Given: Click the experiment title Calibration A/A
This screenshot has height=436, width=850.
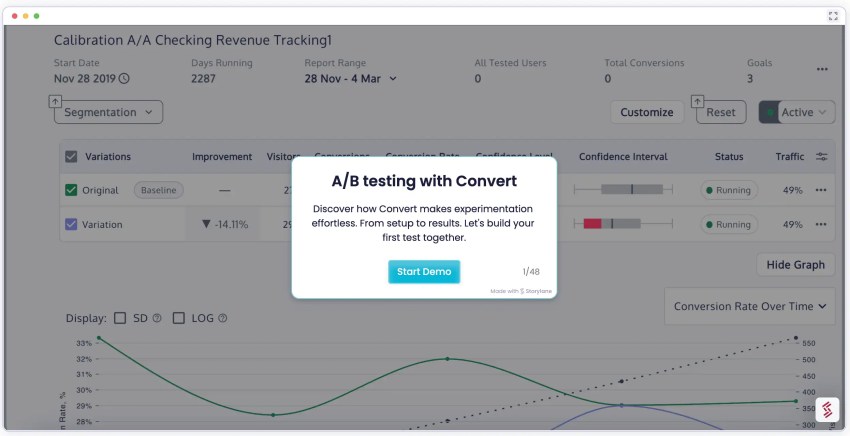Looking at the screenshot, I should [x=192, y=40].
